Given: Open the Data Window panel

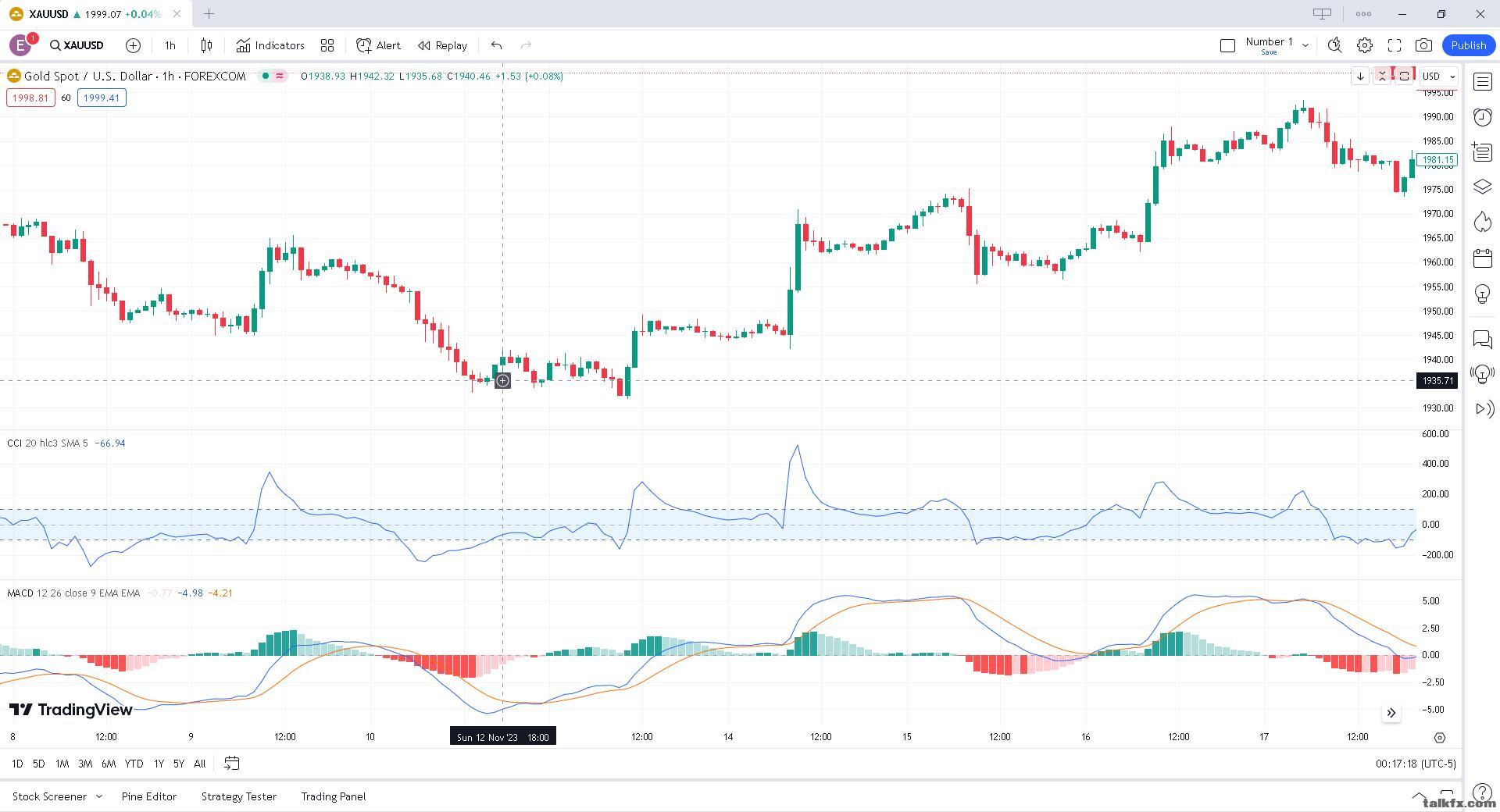Looking at the screenshot, I should (x=1482, y=151).
